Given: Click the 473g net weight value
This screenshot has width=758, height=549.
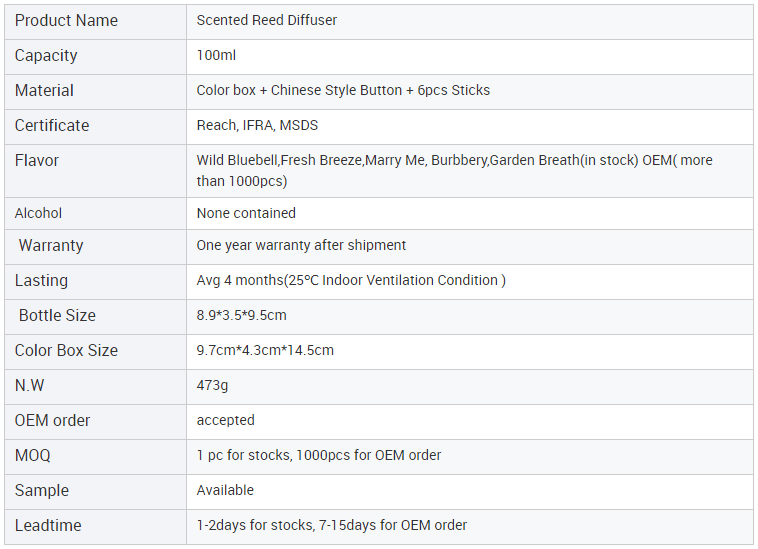Looking at the screenshot, I should [213, 386].
